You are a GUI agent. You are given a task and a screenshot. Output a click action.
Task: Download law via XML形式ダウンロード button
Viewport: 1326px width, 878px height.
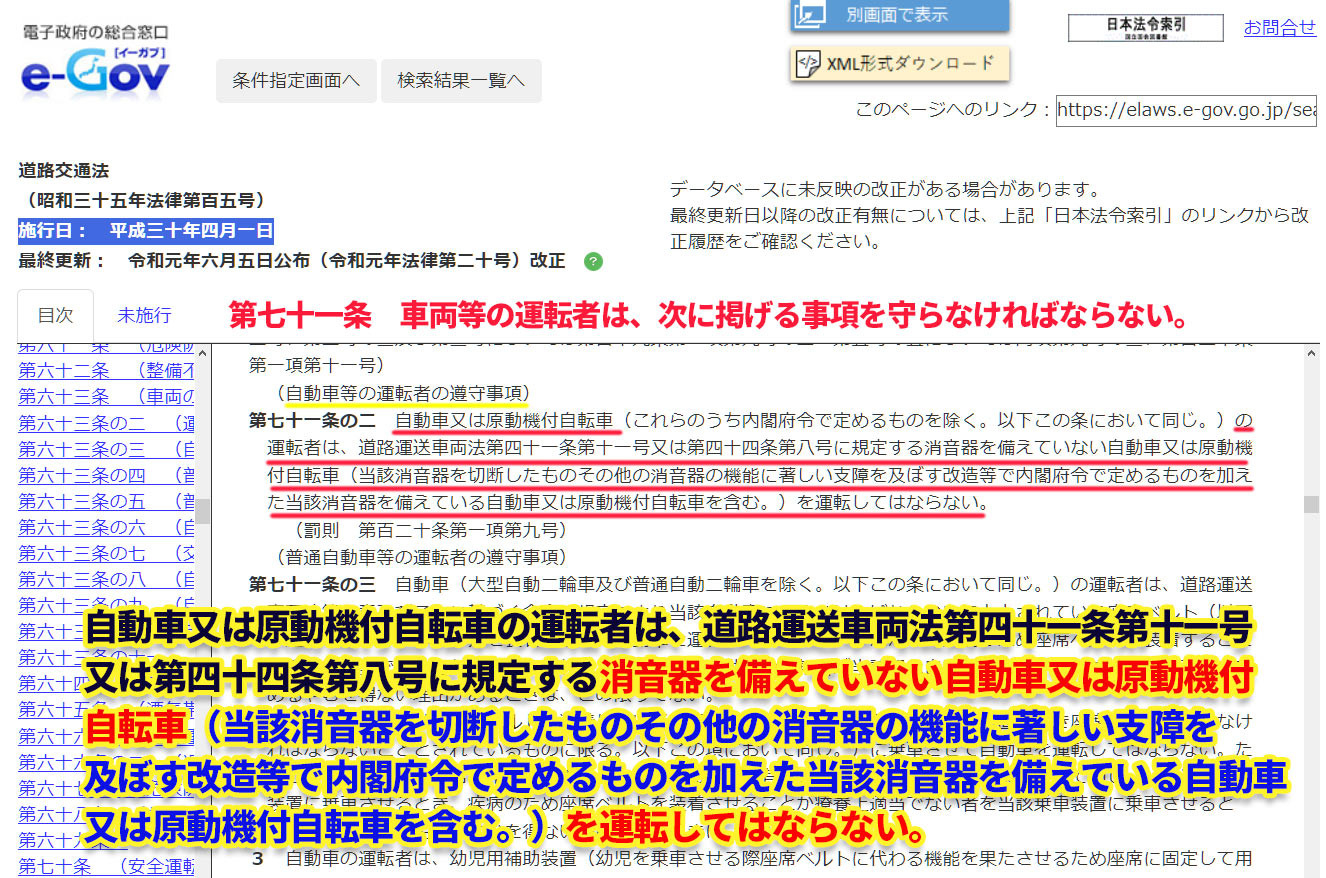(x=900, y=64)
